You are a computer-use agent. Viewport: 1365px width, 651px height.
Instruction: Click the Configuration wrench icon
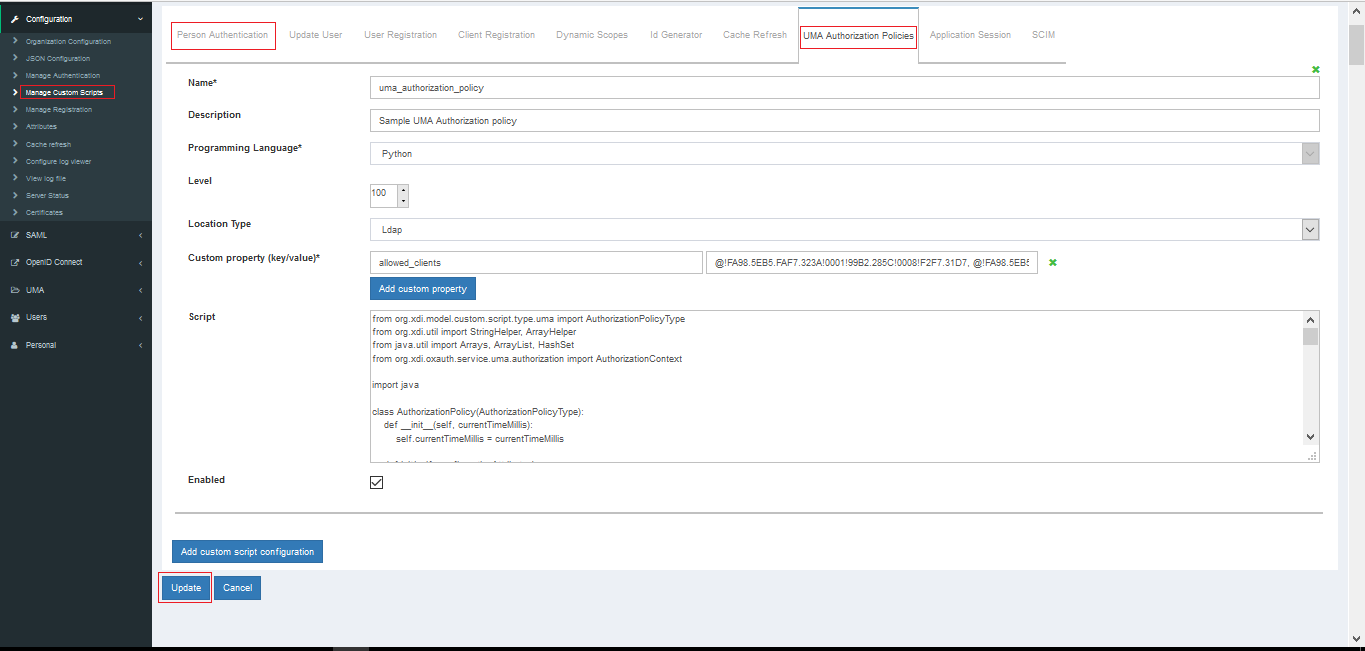click(x=15, y=19)
